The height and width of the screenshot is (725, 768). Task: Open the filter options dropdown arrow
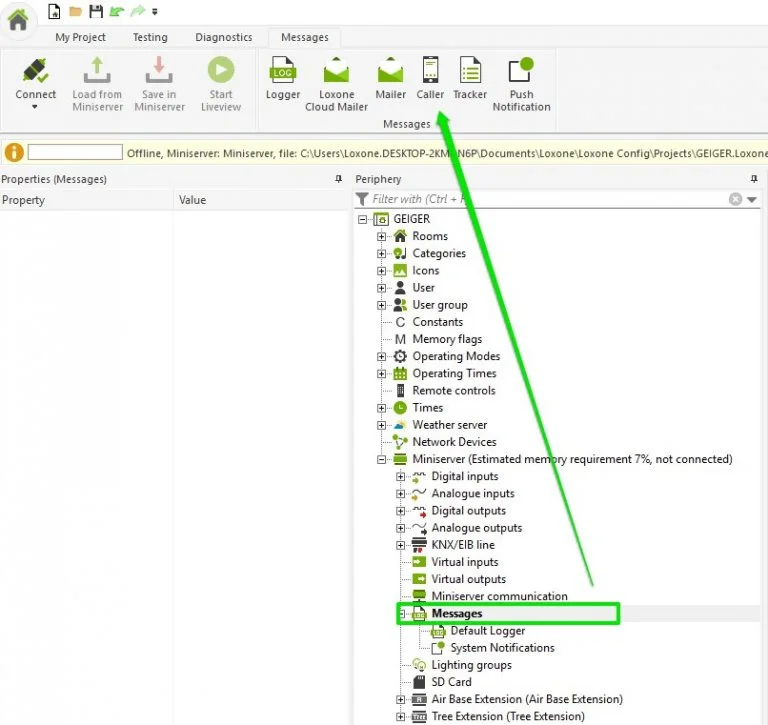click(752, 199)
